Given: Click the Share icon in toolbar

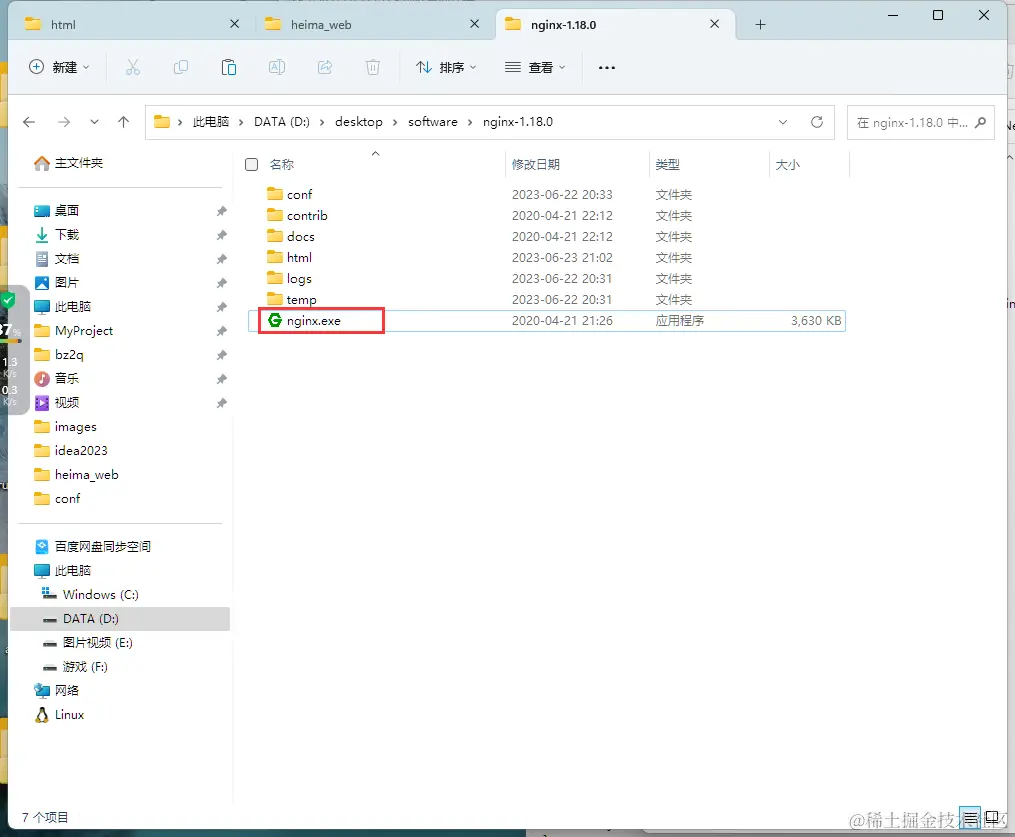Looking at the screenshot, I should (325, 67).
